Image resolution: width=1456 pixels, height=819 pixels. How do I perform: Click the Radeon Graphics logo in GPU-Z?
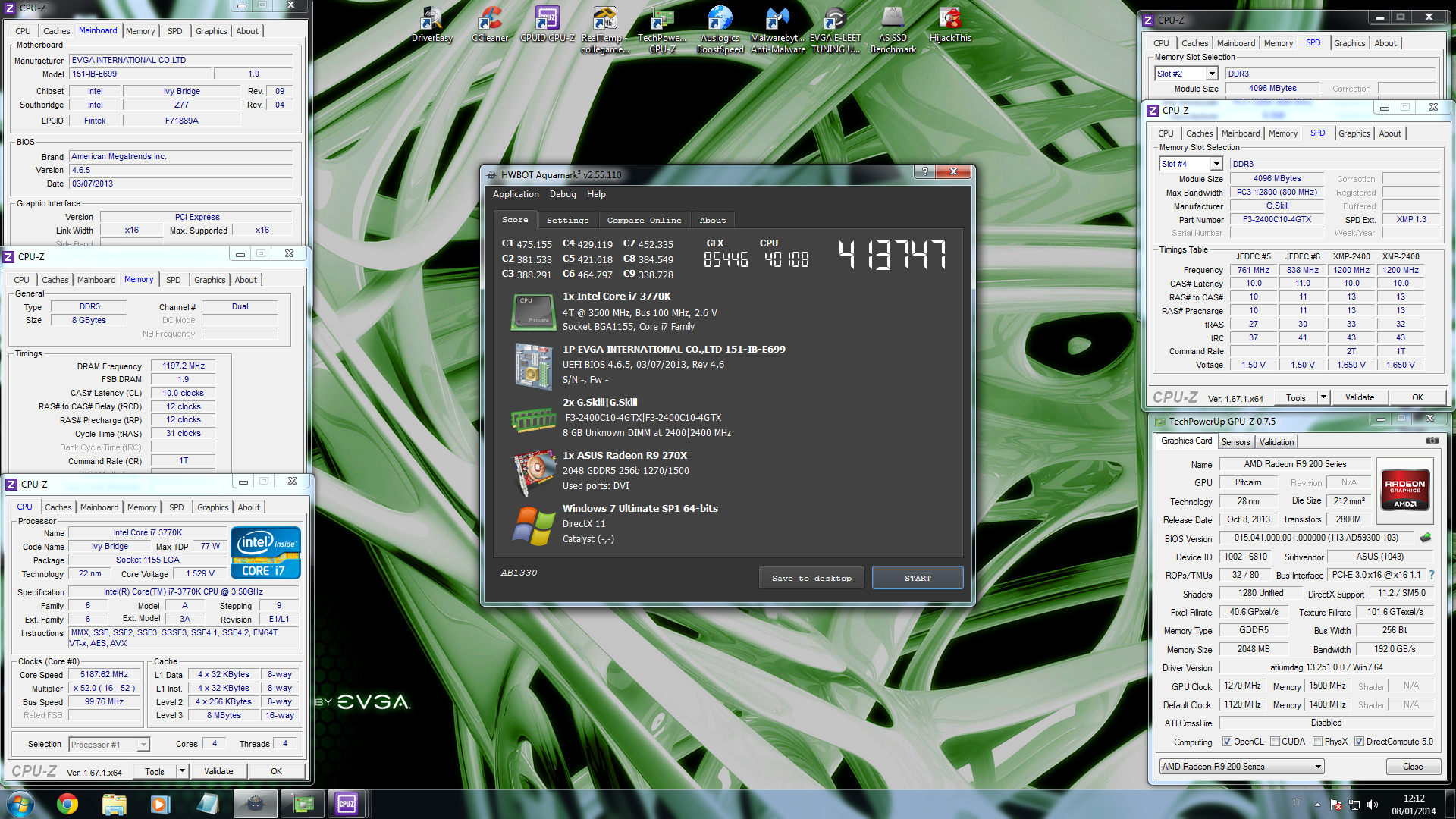(x=1404, y=491)
